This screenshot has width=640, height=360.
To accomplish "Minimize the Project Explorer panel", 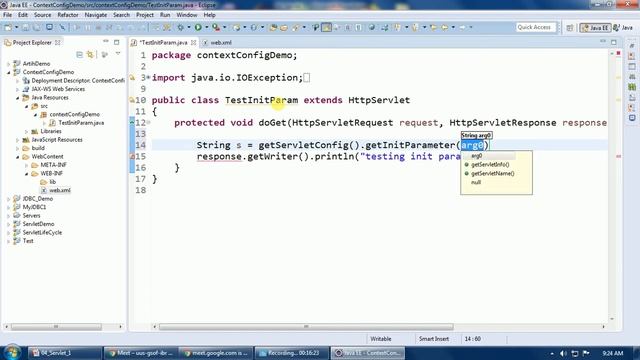I will click(x=106, y=42).
